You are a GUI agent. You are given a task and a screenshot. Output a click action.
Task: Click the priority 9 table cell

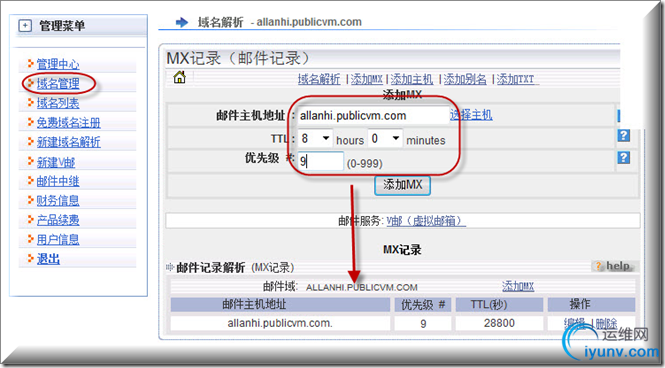(x=423, y=323)
